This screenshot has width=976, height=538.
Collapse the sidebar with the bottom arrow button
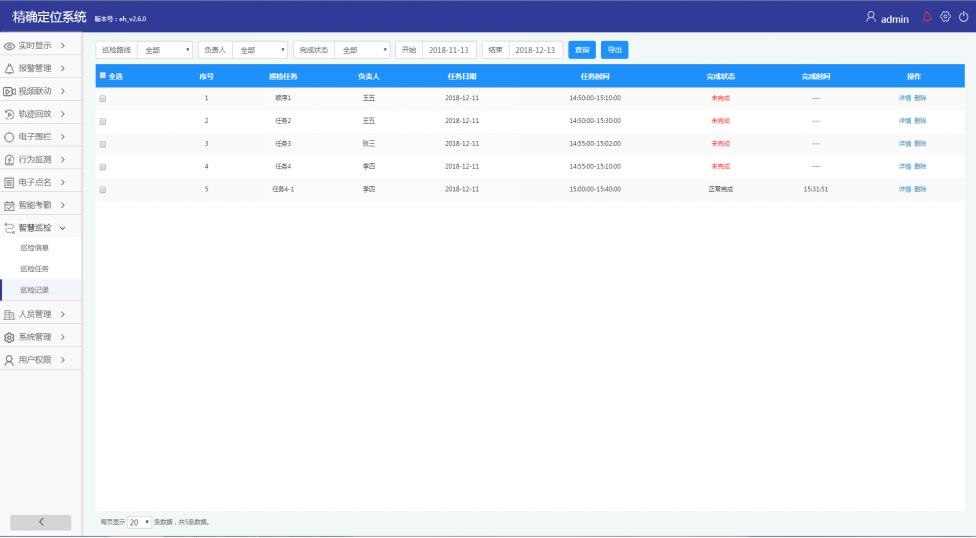pyautogui.click(x=41, y=522)
